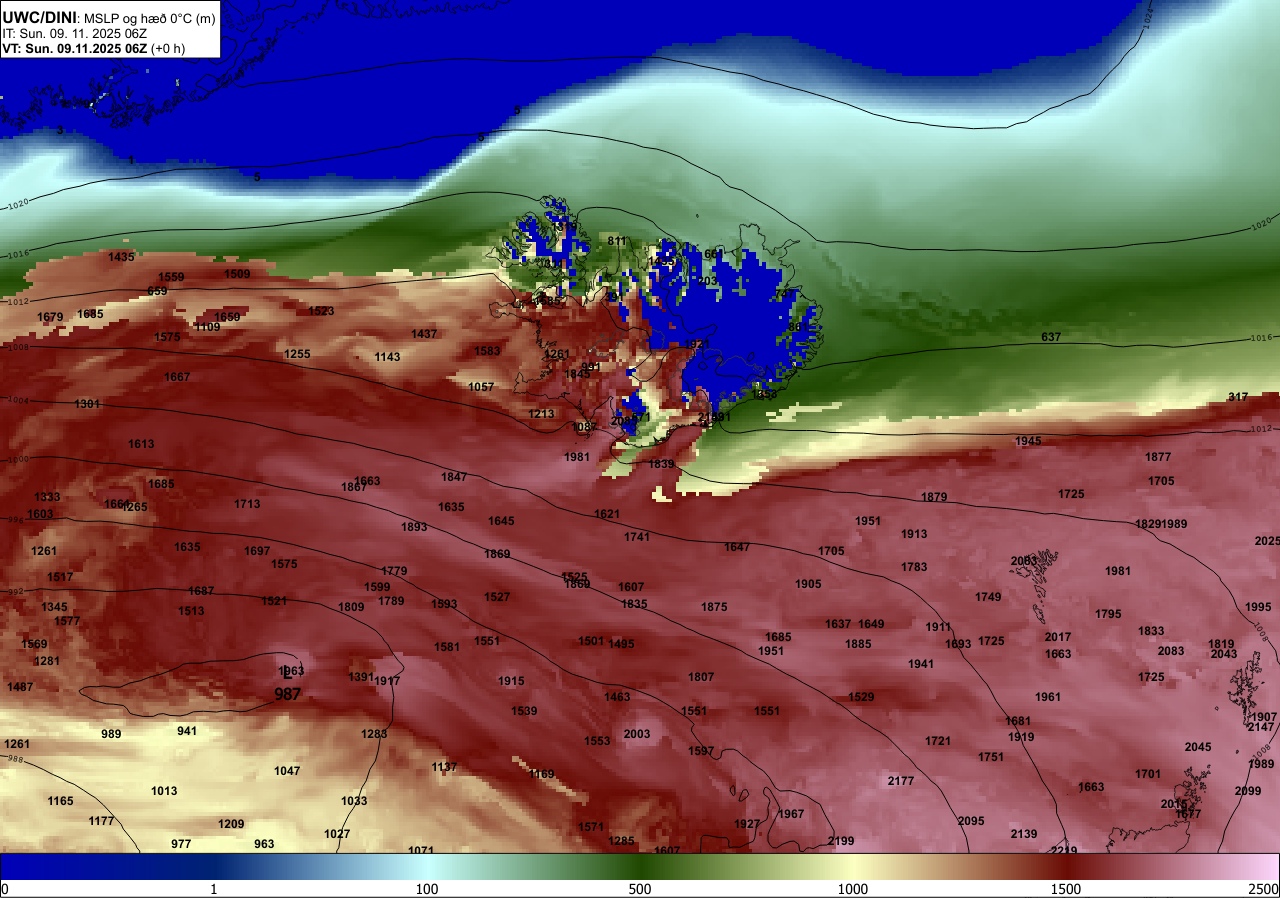Click the colour scale tick label 1000
The width and height of the screenshot is (1280, 898).
(853, 889)
